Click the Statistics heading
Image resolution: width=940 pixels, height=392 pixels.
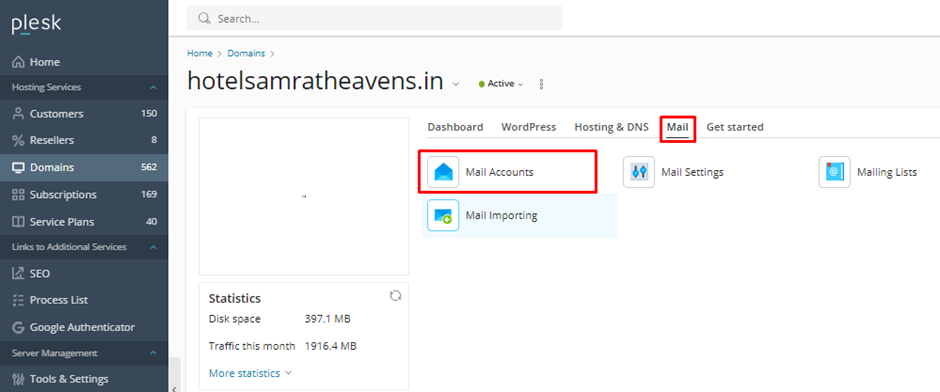pyautogui.click(x=234, y=298)
